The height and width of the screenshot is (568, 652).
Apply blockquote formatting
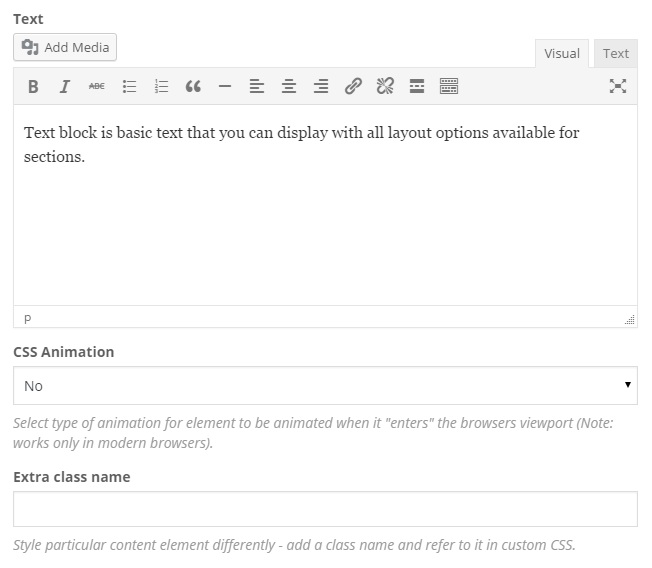click(193, 87)
